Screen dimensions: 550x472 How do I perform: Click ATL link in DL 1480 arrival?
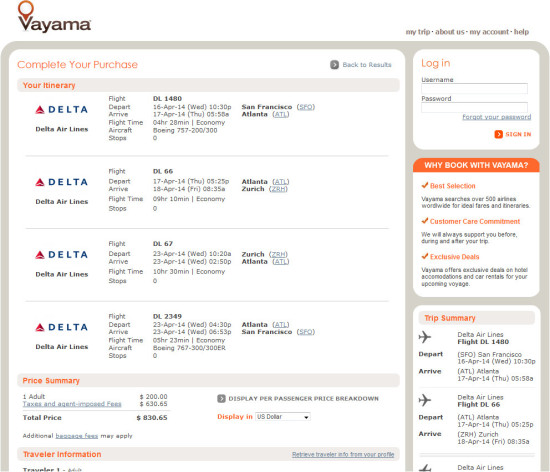pyautogui.click(x=281, y=114)
